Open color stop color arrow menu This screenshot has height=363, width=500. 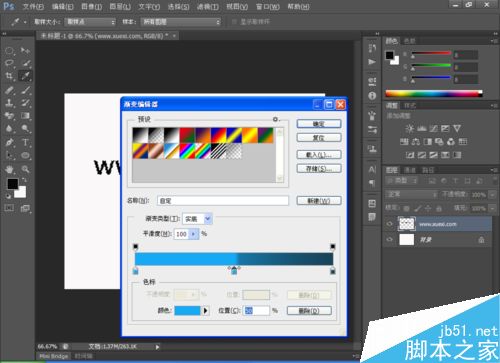tap(205, 311)
